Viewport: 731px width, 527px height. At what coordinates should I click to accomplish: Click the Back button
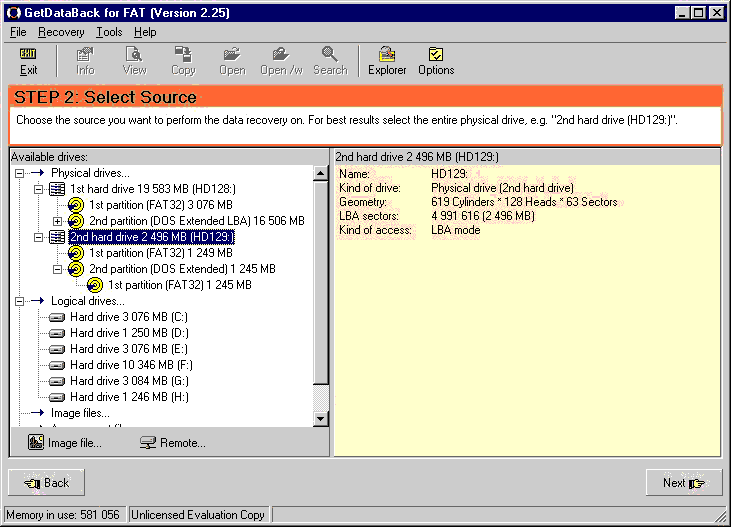tap(47, 483)
